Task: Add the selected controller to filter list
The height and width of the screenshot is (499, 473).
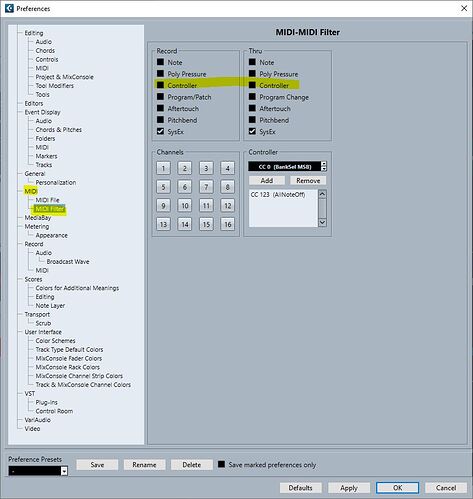Action: [267, 180]
